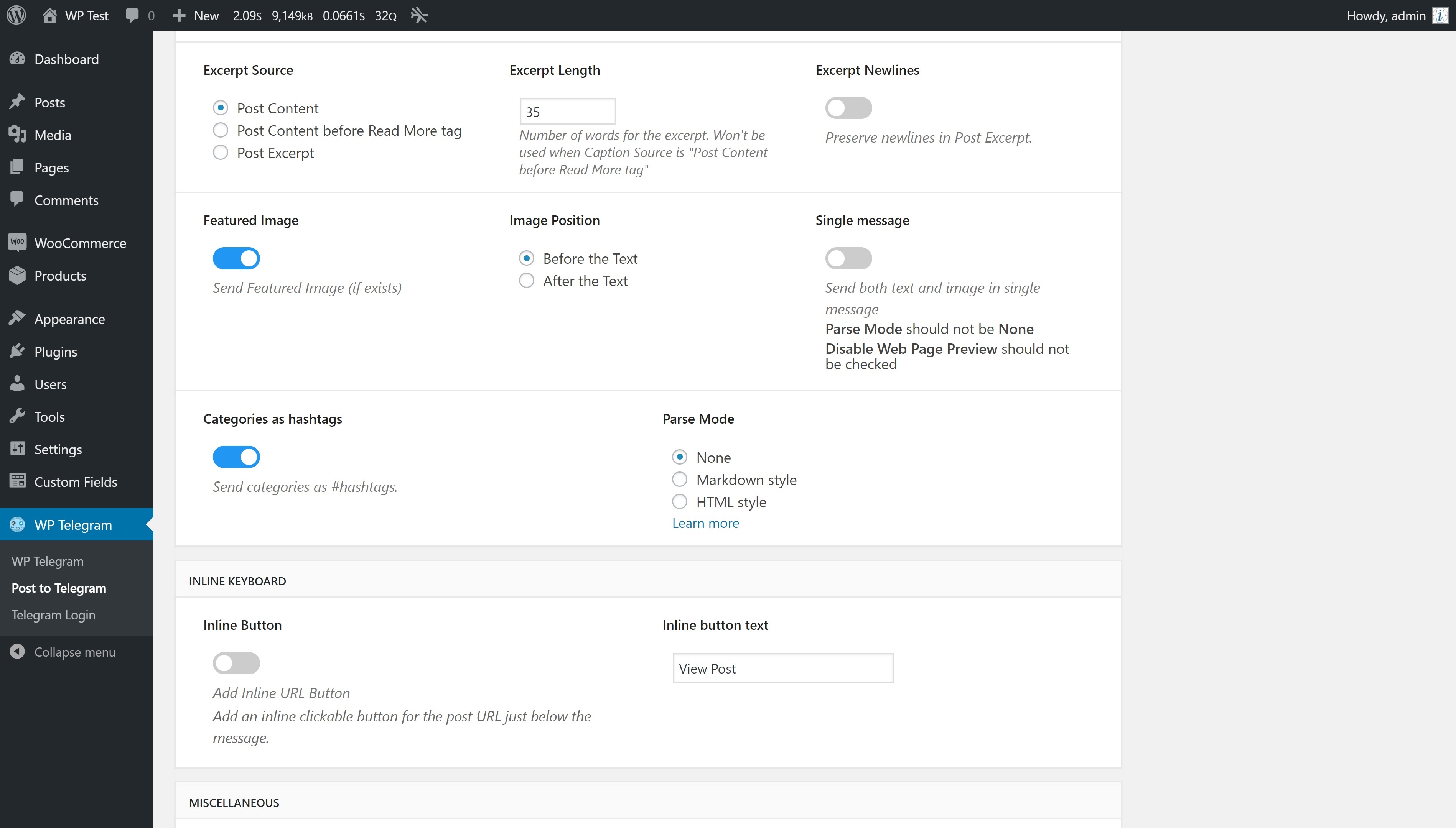Click the Excerpt Length input field
Image resolution: width=1456 pixels, height=828 pixels.
tap(567, 112)
